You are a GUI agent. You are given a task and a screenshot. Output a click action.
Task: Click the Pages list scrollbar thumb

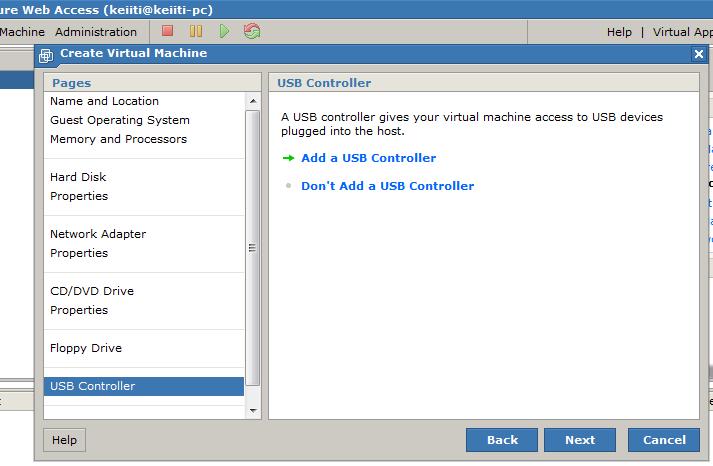coord(253,248)
